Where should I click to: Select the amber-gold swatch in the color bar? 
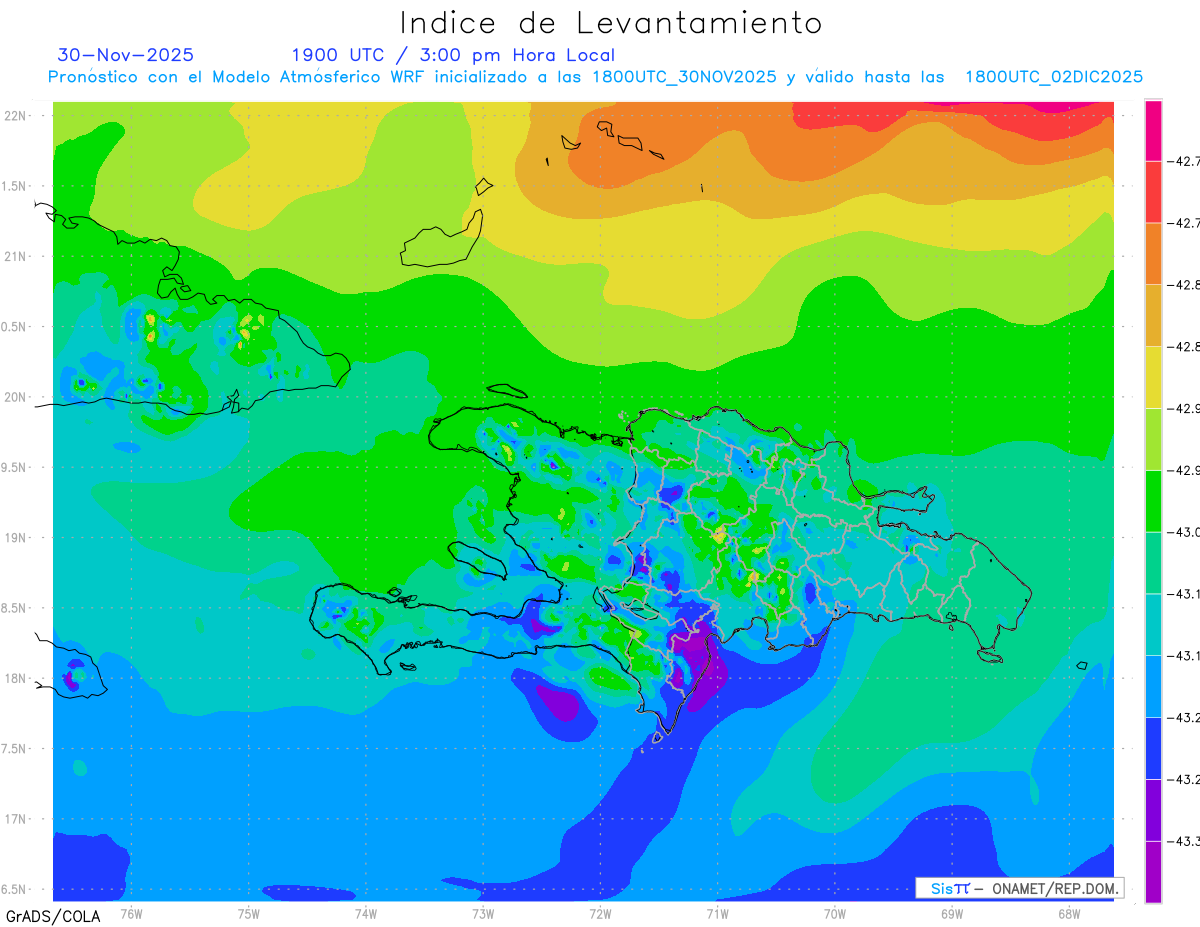1154,315
